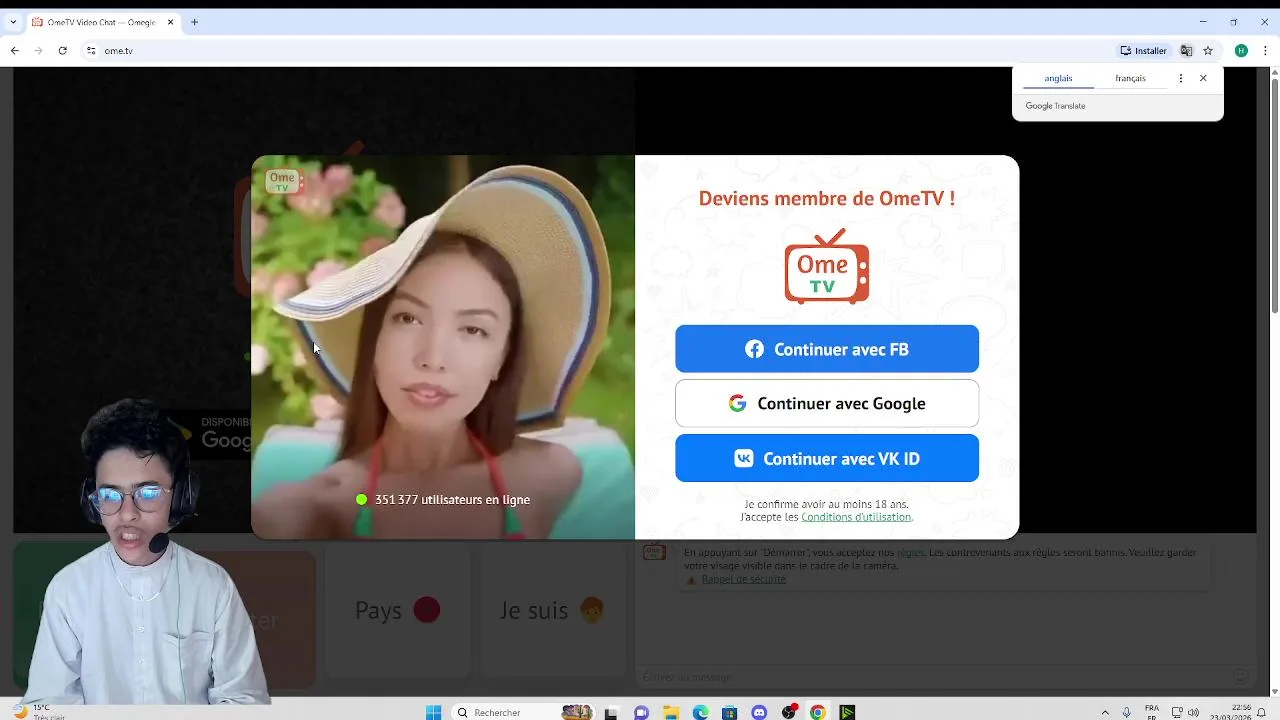Open the Pays country selector
Screen dimensions: 1280x720
(398, 610)
